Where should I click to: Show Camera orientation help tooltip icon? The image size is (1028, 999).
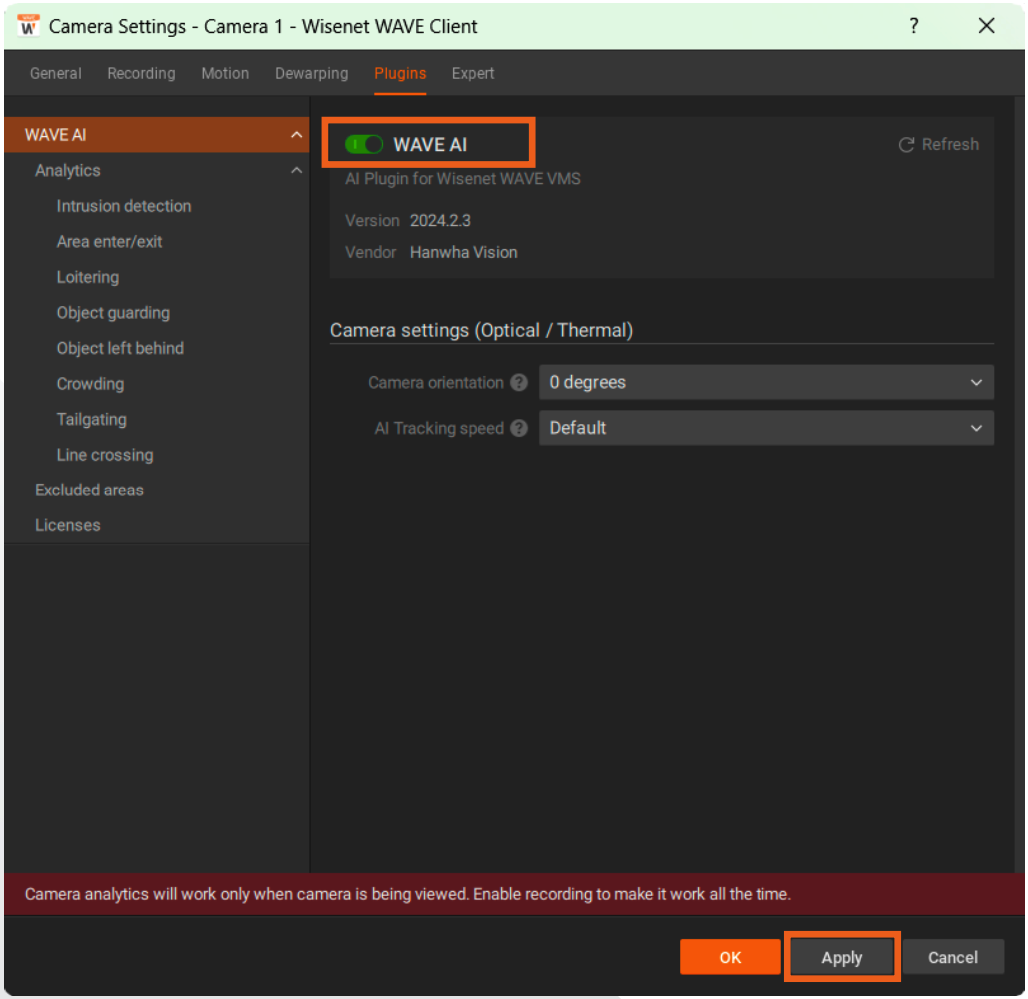pyautogui.click(x=519, y=382)
